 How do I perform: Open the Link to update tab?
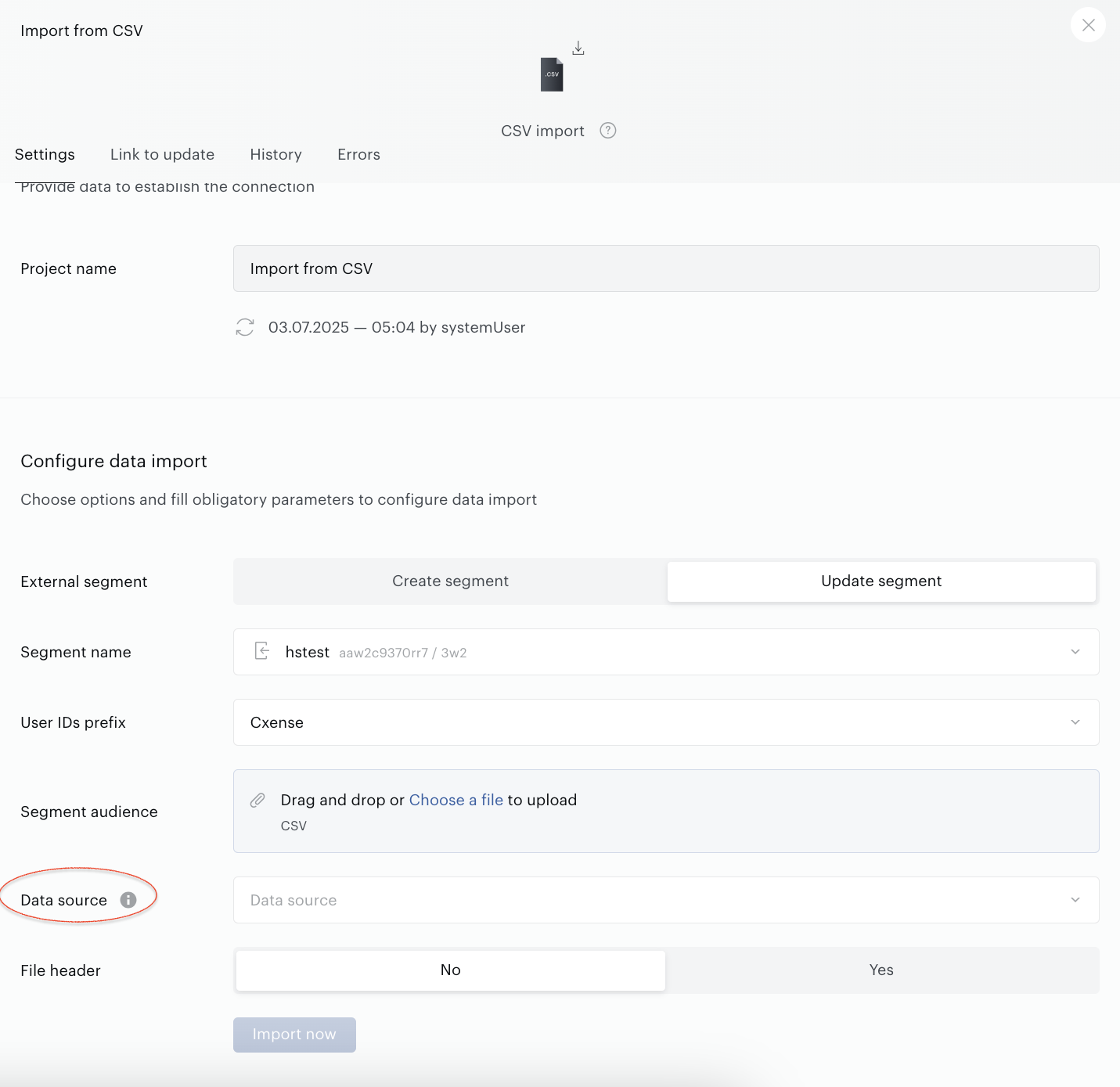click(162, 154)
